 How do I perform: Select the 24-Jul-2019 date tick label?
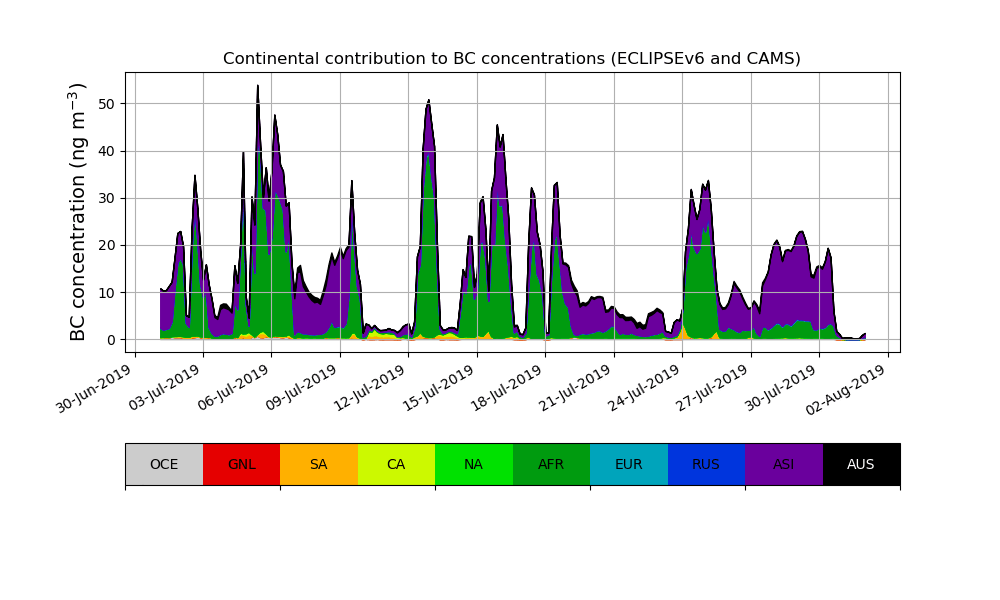pyautogui.click(x=642, y=389)
